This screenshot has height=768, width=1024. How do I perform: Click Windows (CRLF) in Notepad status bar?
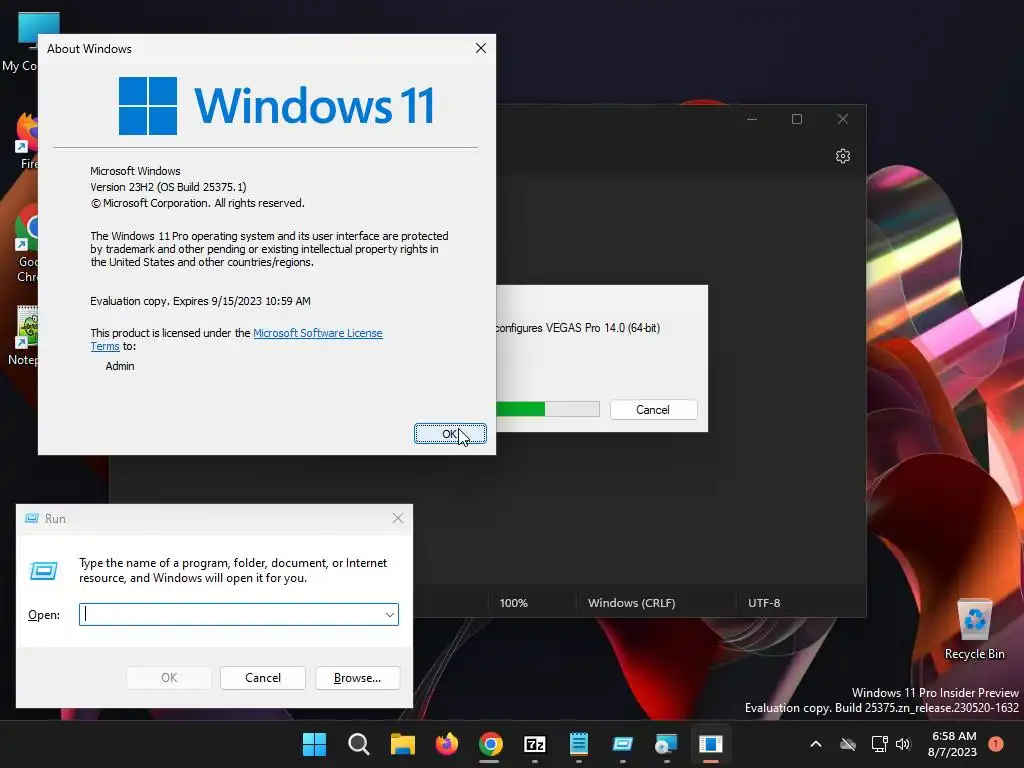(632, 603)
